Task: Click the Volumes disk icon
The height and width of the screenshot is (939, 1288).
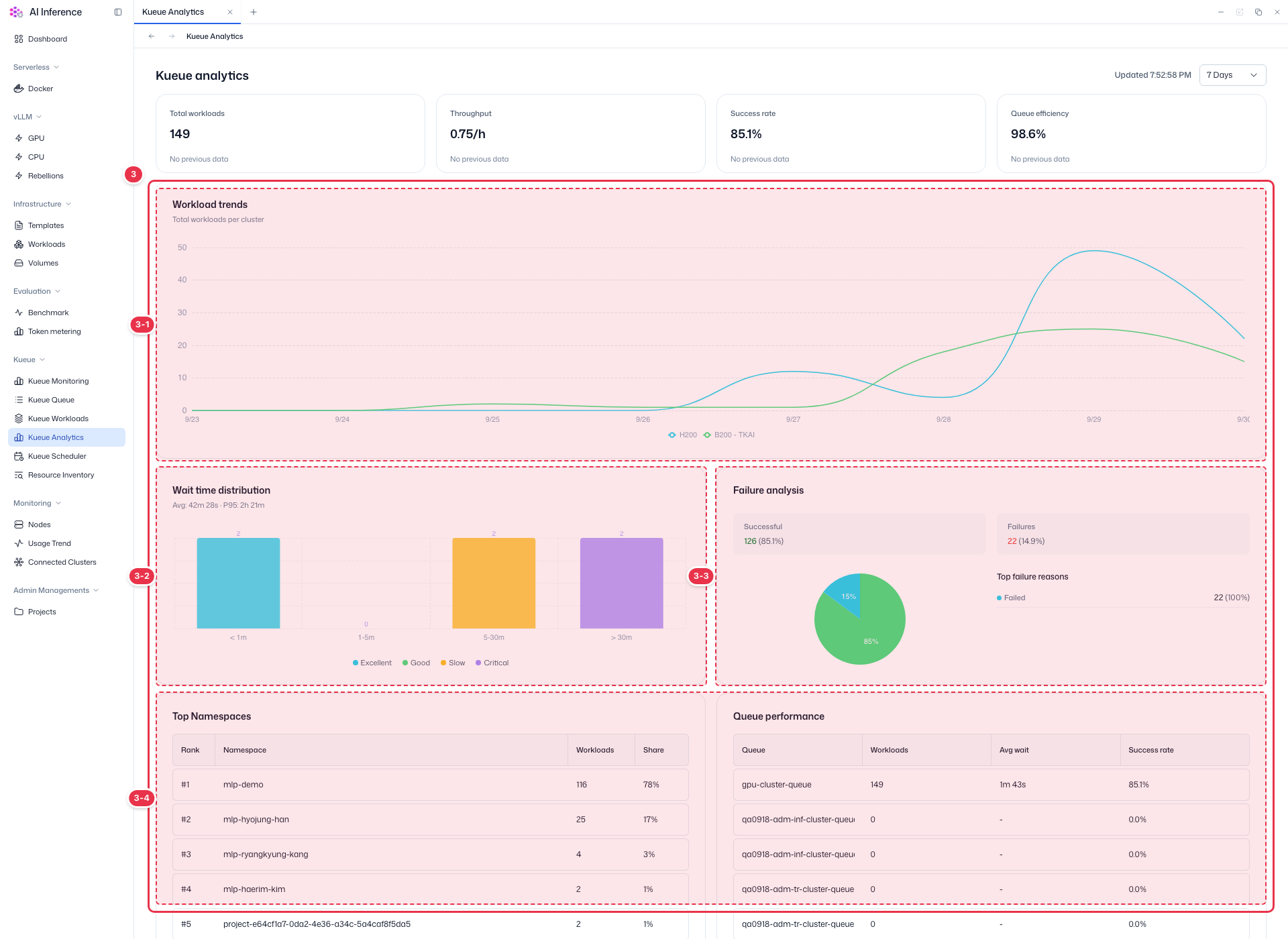Action: click(19, 263)
